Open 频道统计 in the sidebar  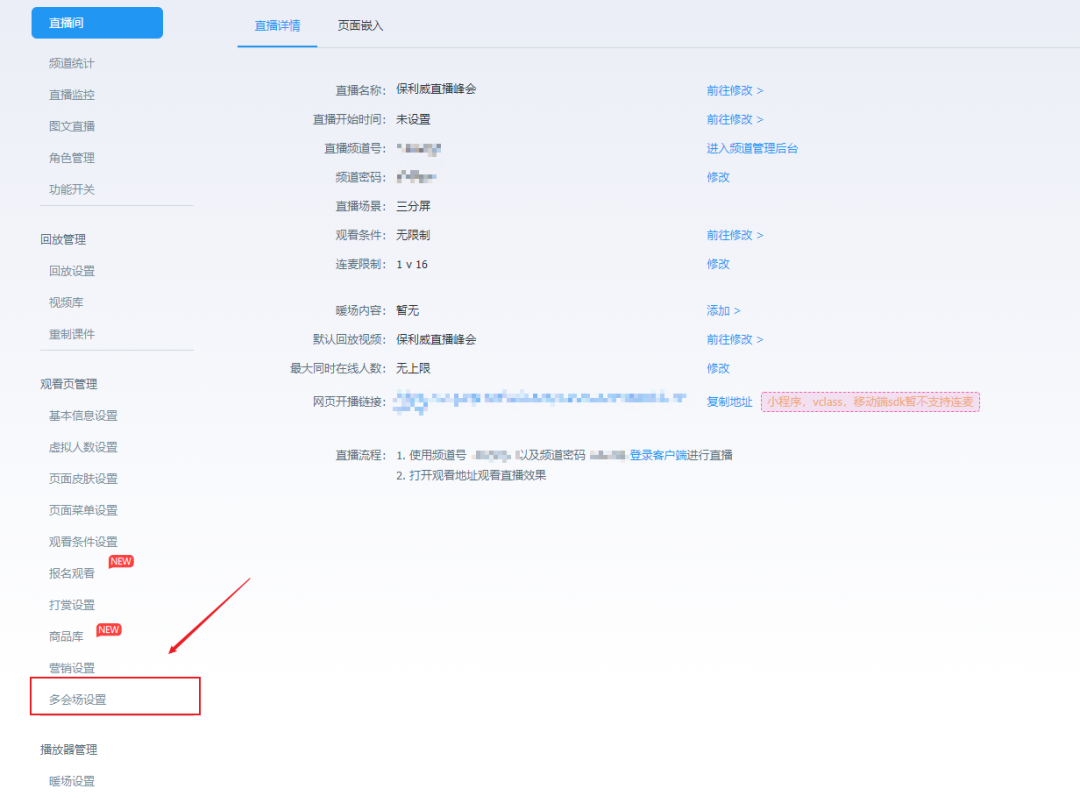(x=72, y=63)
